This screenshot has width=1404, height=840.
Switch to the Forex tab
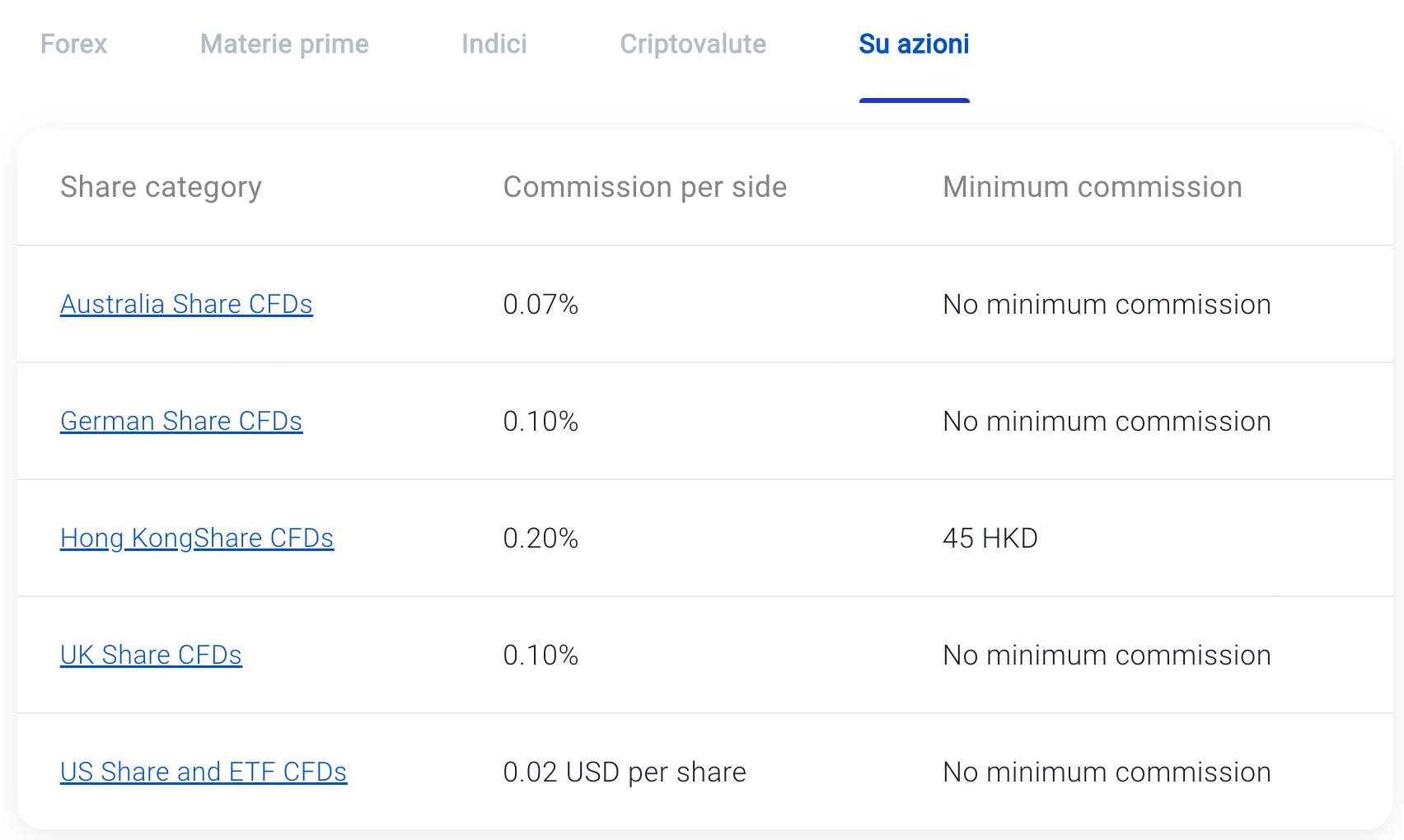[x=74, y=45]
